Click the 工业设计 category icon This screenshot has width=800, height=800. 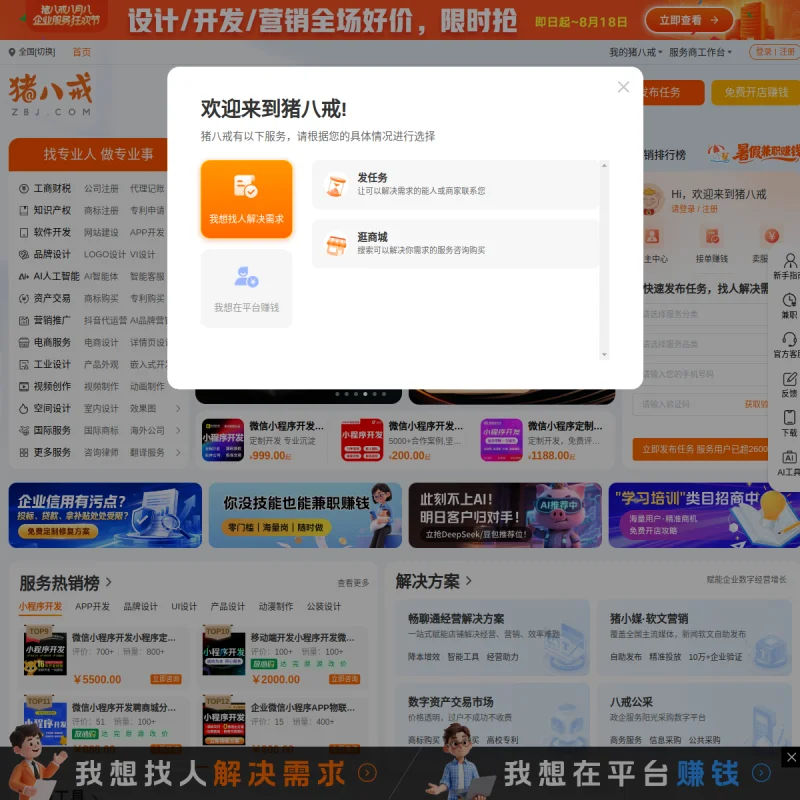(23, 364)
